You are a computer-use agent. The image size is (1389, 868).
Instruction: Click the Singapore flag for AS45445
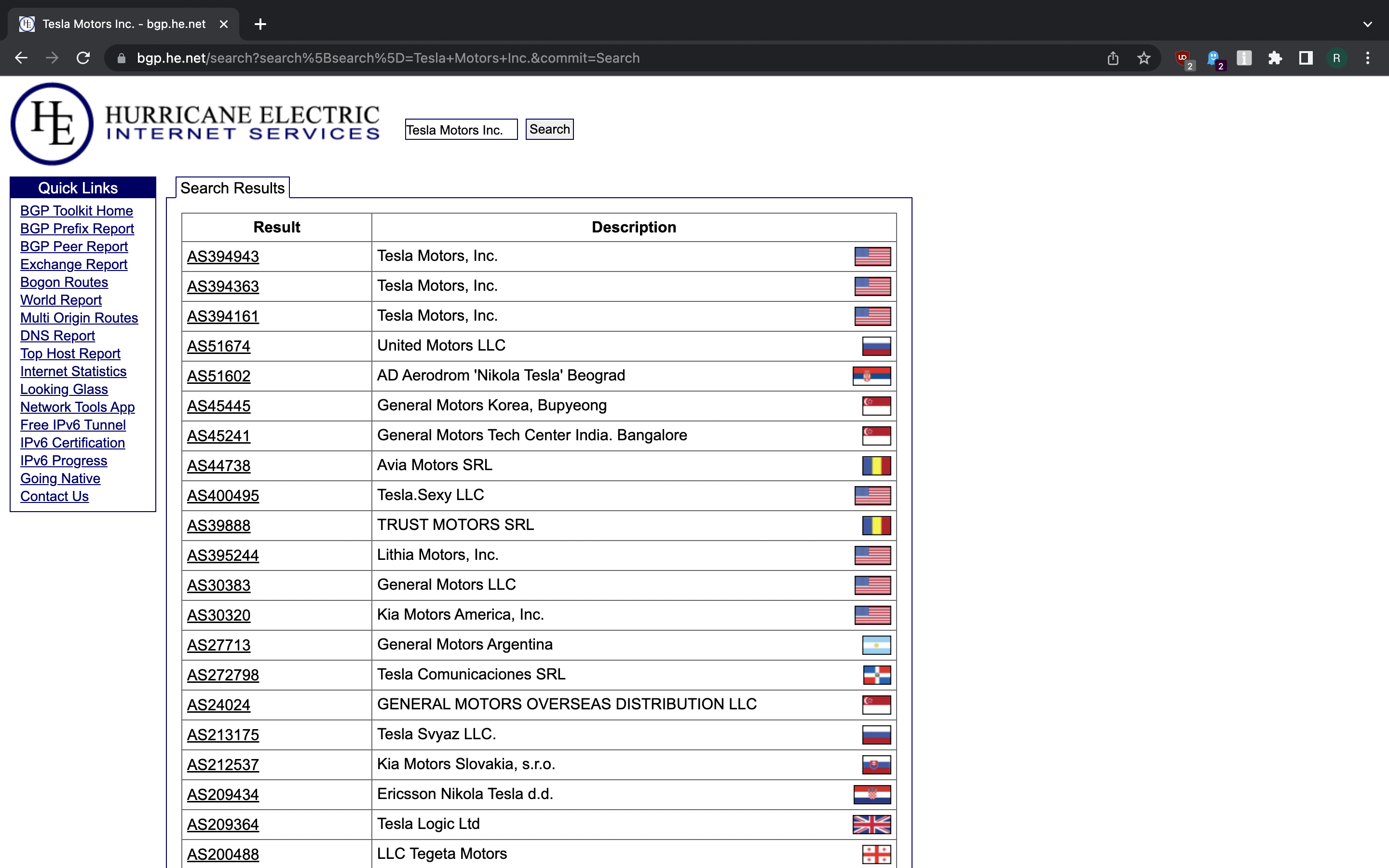[876, 406]
